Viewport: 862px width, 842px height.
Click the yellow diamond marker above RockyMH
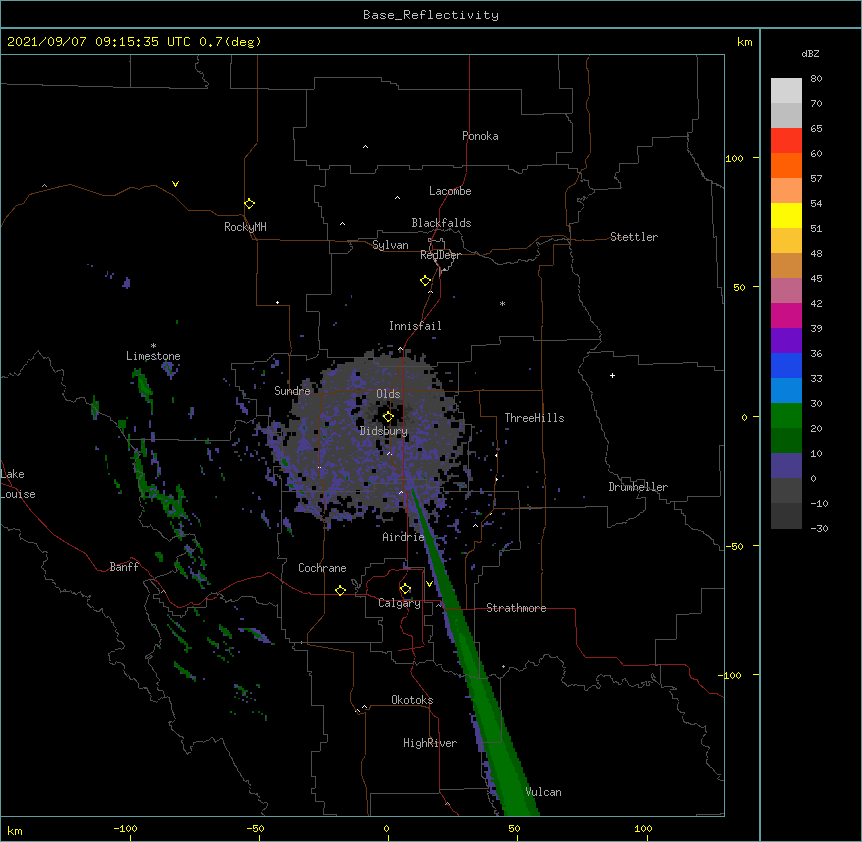(x=250, y=204)
